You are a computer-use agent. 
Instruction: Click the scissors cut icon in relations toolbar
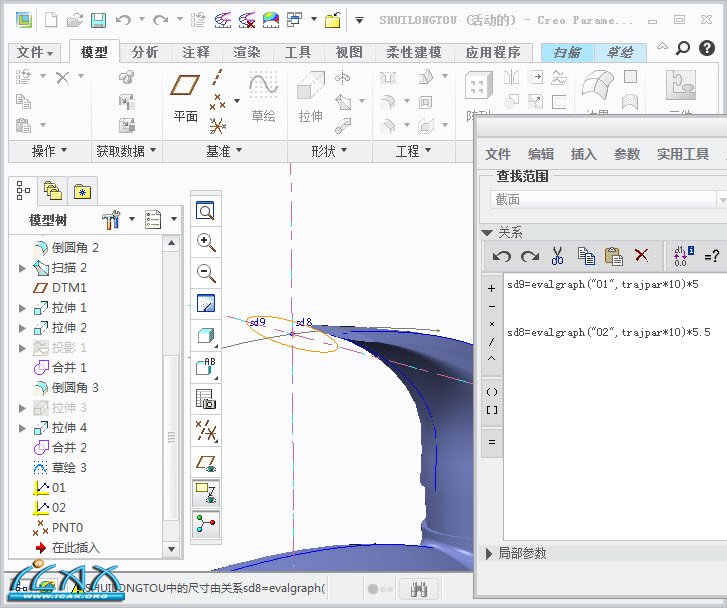[558, 256]
